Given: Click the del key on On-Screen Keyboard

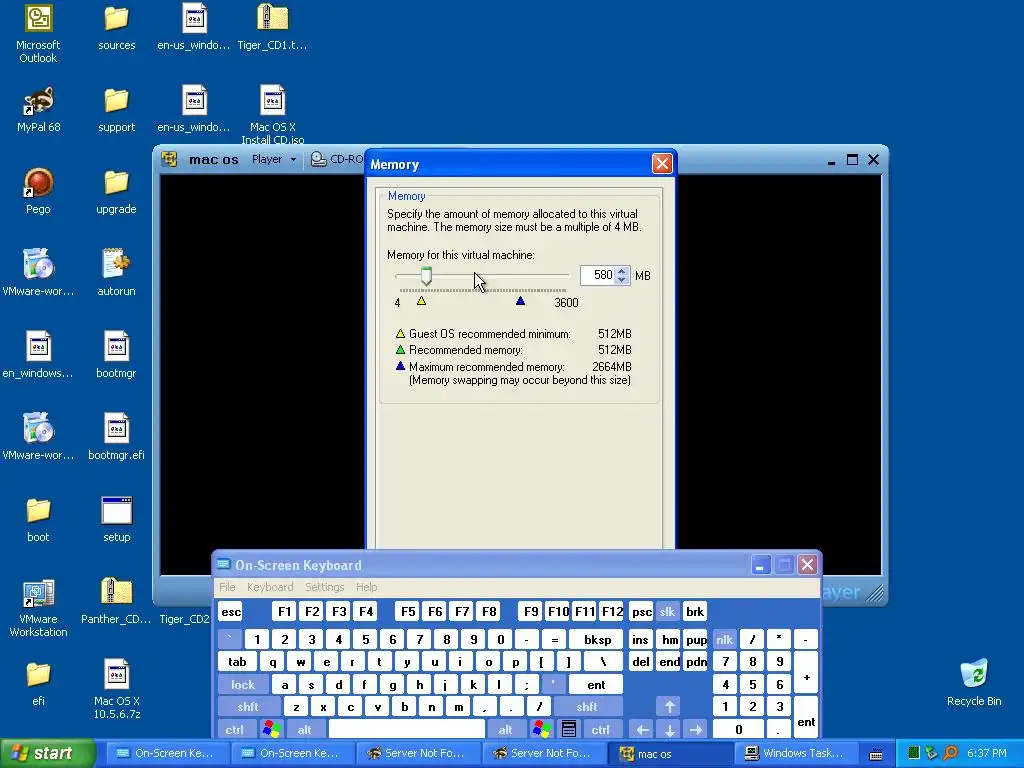Looking at the screenshot, I should point(641,662).
